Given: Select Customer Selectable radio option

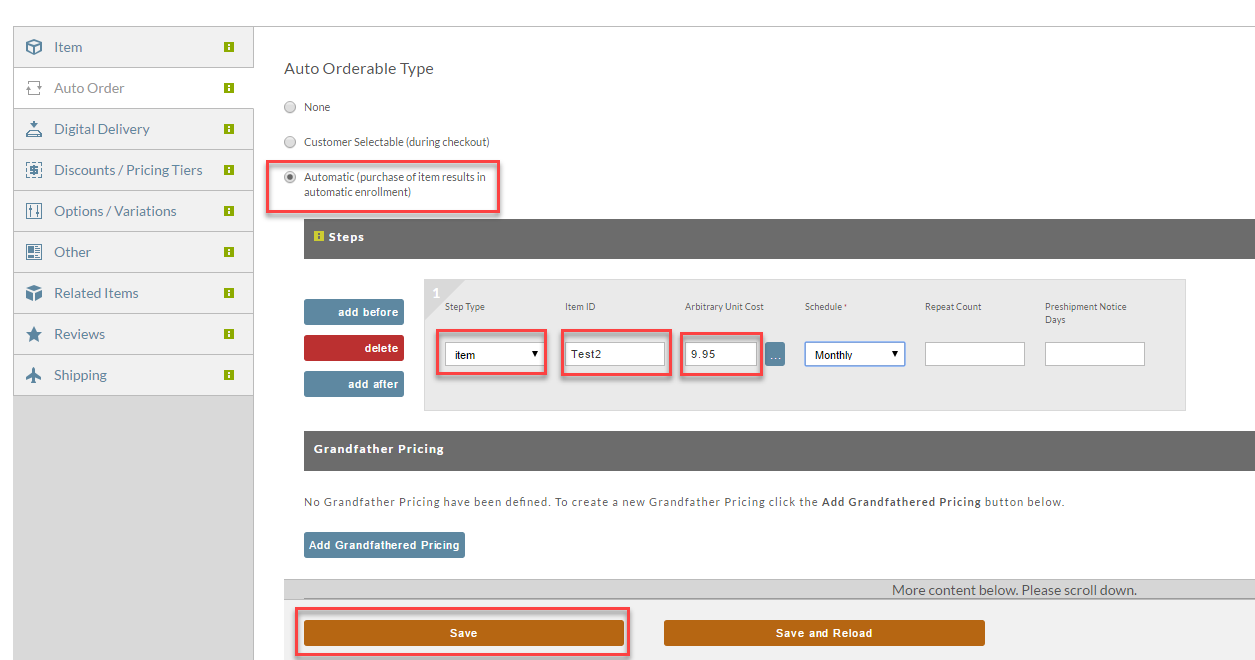Looking at the screenshot, I should click(x=290, y=142).
